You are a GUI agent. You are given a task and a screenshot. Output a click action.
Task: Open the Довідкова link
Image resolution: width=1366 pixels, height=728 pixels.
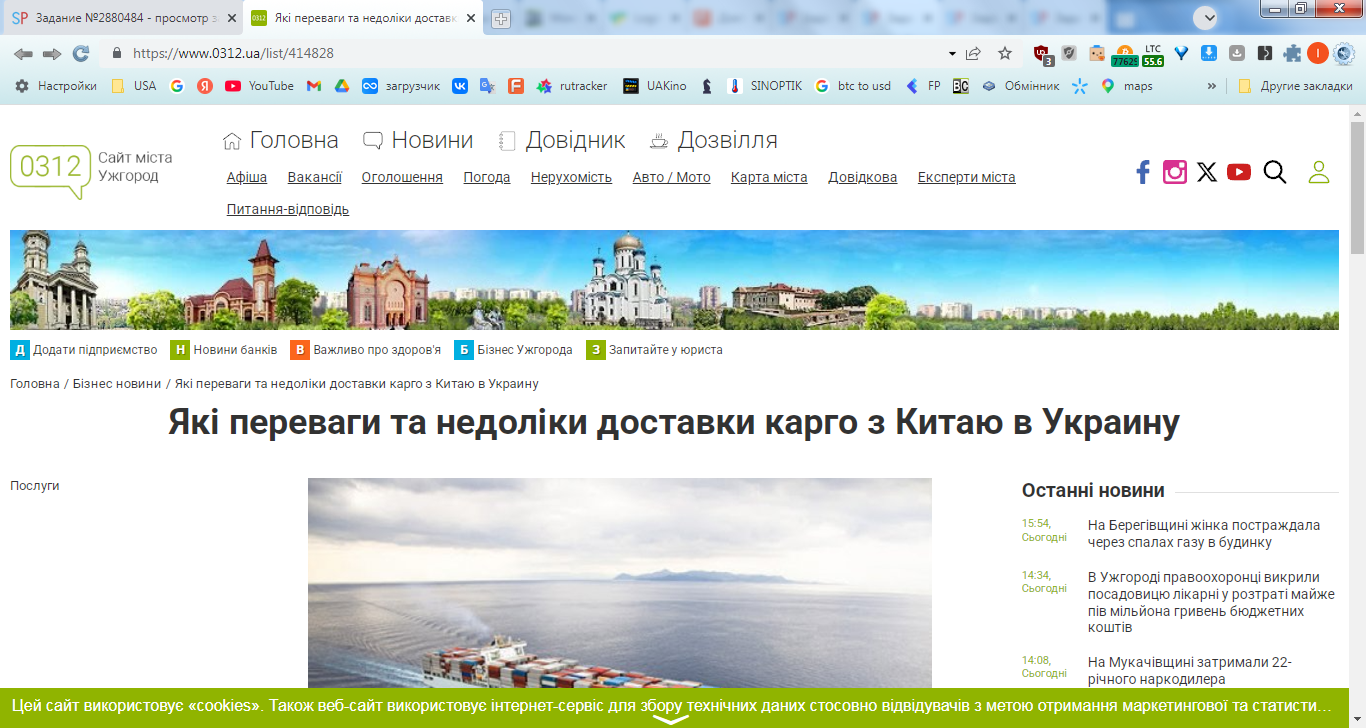863,177
